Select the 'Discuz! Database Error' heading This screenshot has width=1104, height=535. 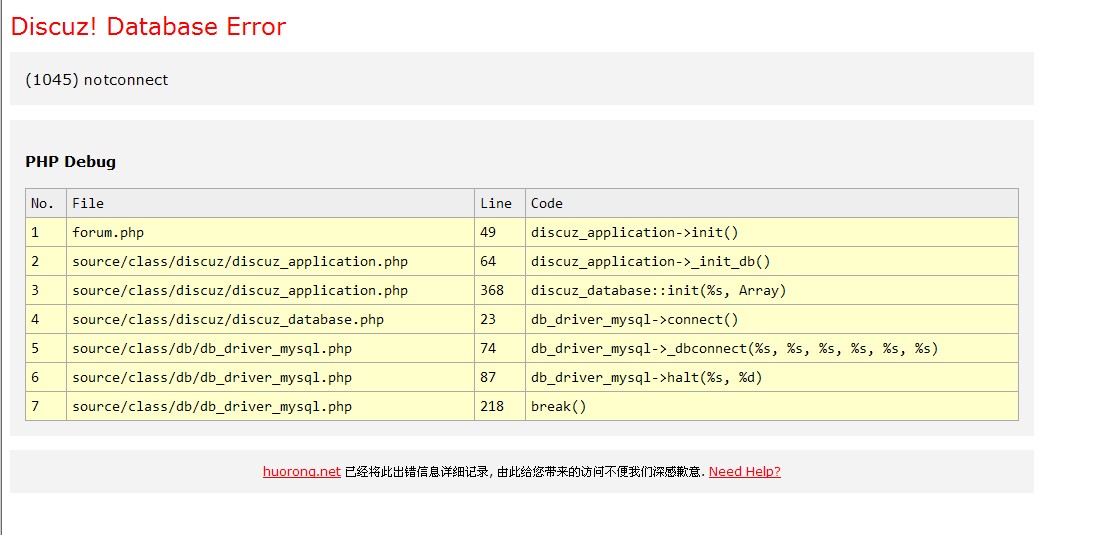tap(149, 27)
